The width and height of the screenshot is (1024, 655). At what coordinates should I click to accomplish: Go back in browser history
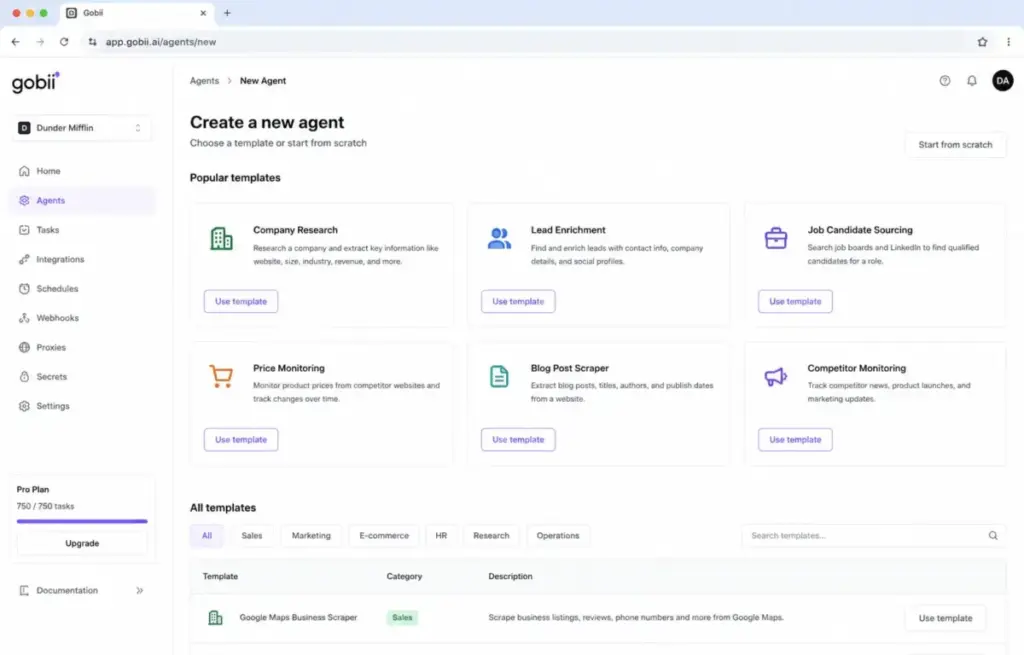coord(16,42)
